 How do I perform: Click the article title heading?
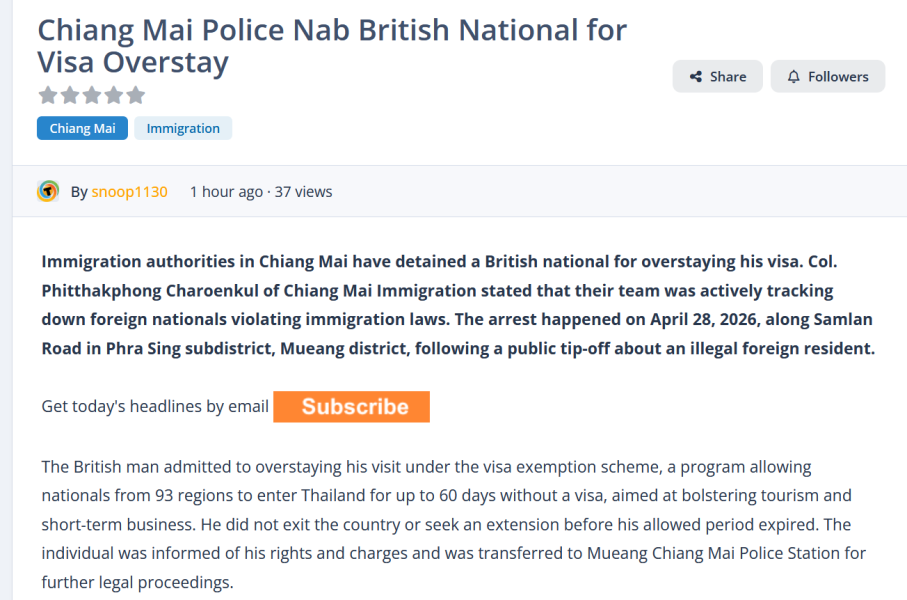coord(332,46)
